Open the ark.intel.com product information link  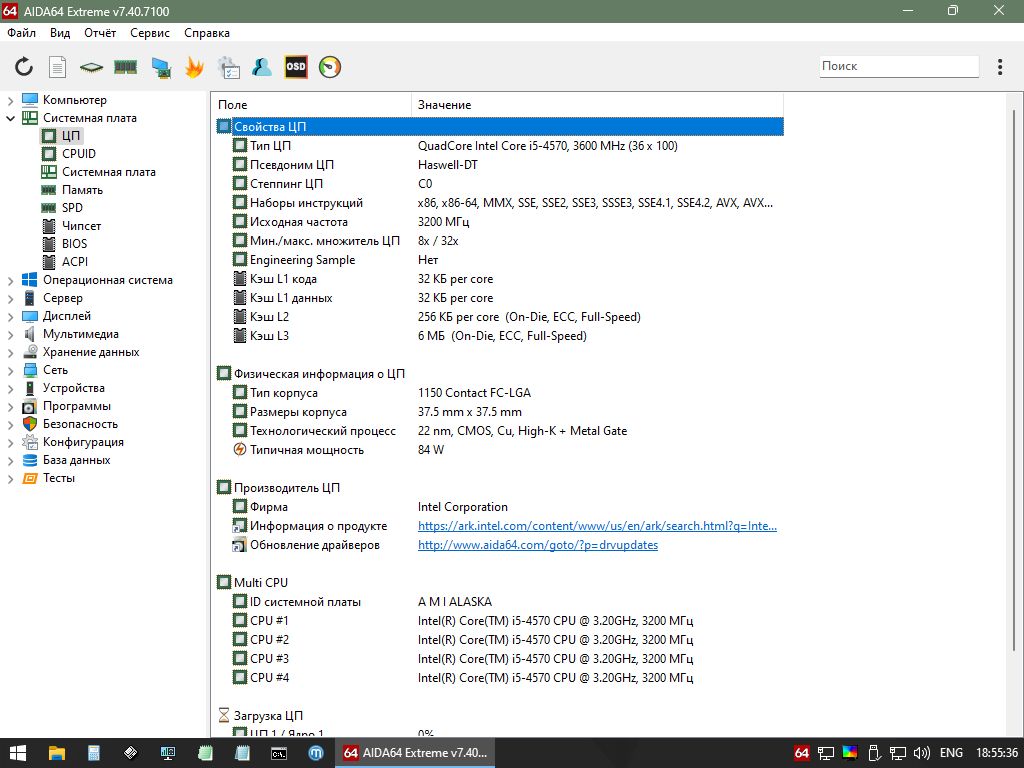click(x=597, y=526)
